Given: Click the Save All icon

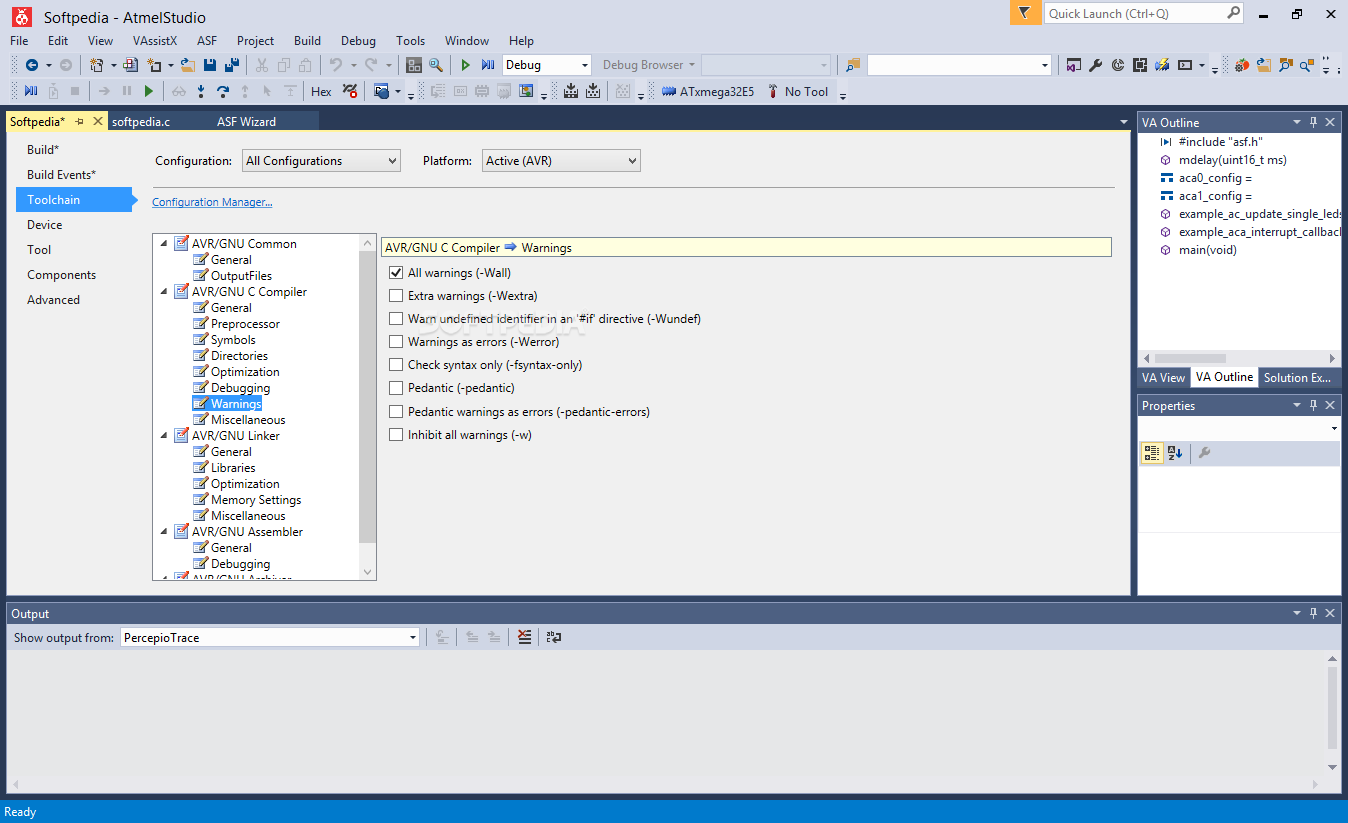Looking at the screenshot, I should pyautogui.click(x=232, y=65).
